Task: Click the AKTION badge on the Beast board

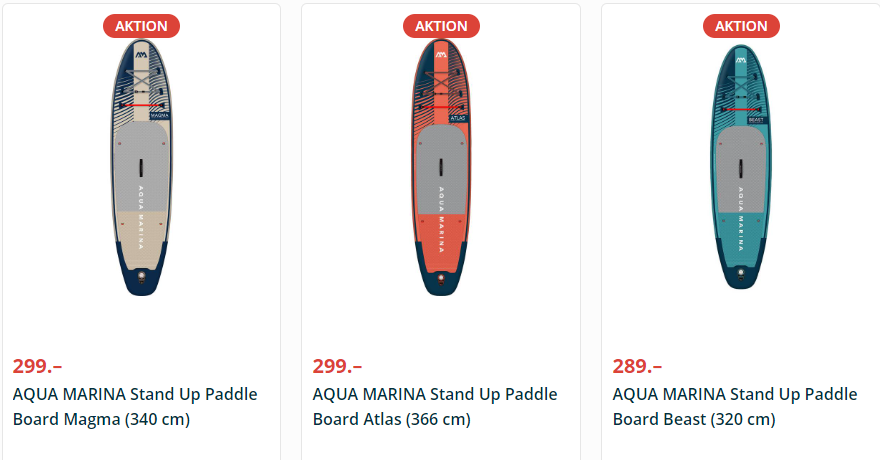Action: pos(741,26)
